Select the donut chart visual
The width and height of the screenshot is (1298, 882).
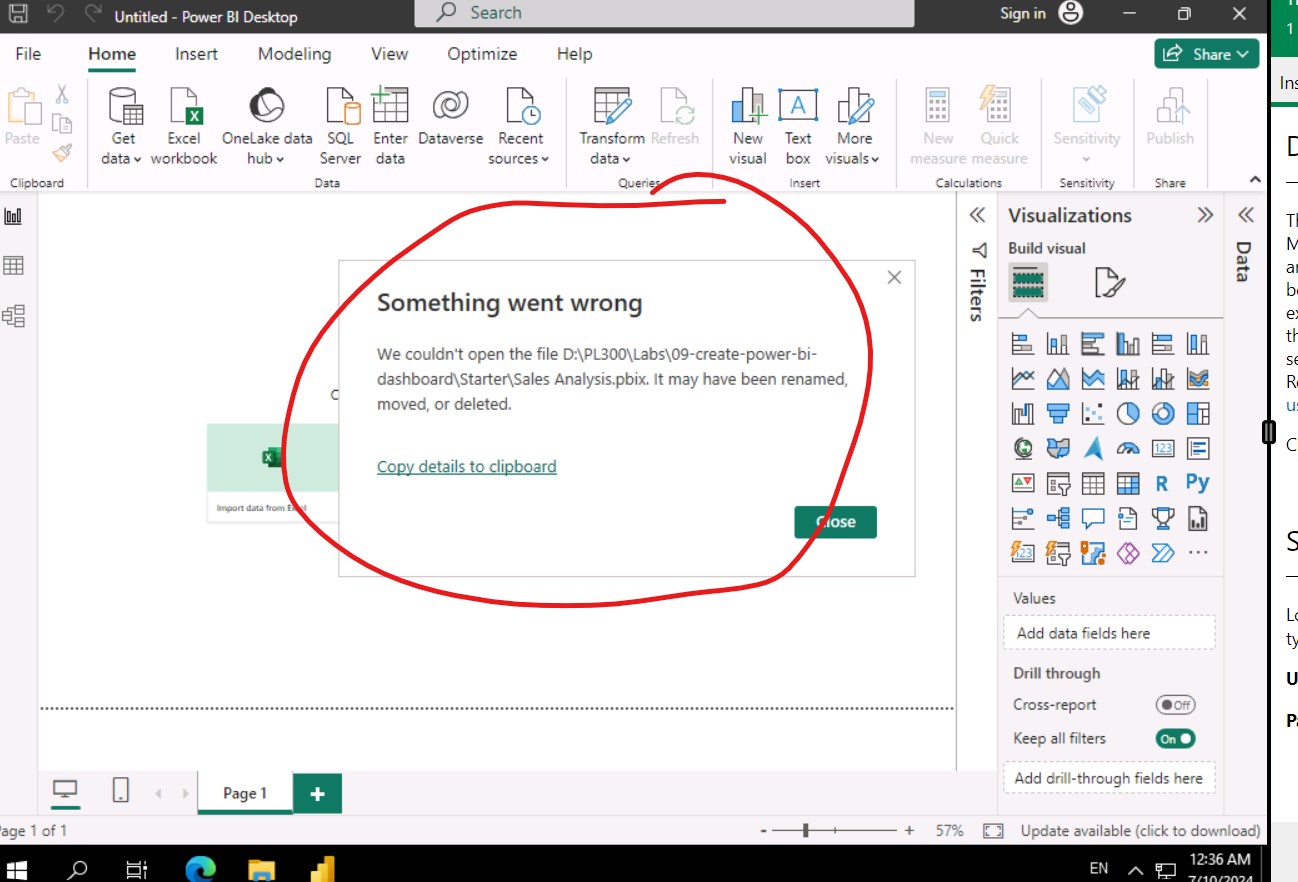coord(1163,413)
